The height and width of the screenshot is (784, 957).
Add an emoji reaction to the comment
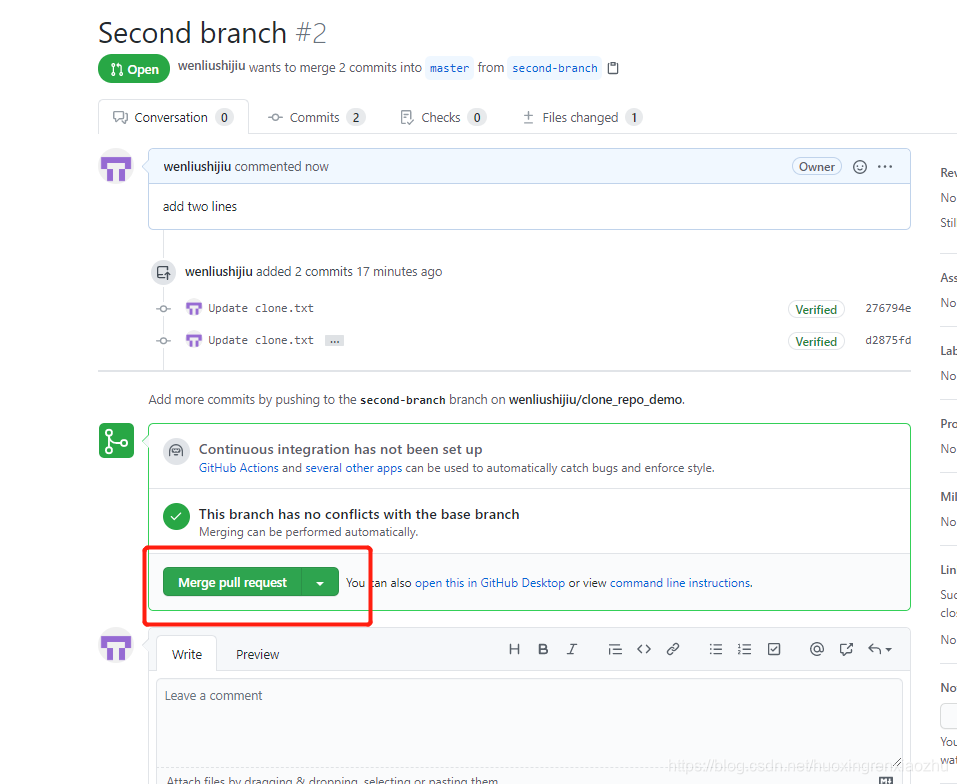(x=859, y=167)
